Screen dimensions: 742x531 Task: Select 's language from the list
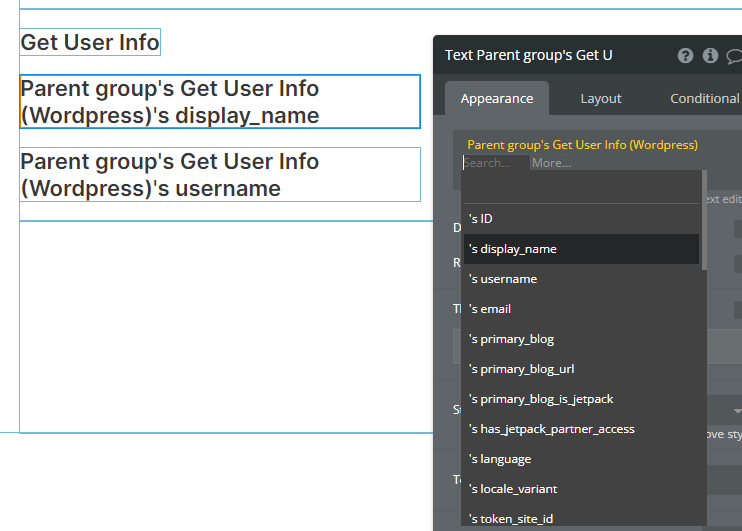click(500, 459)
